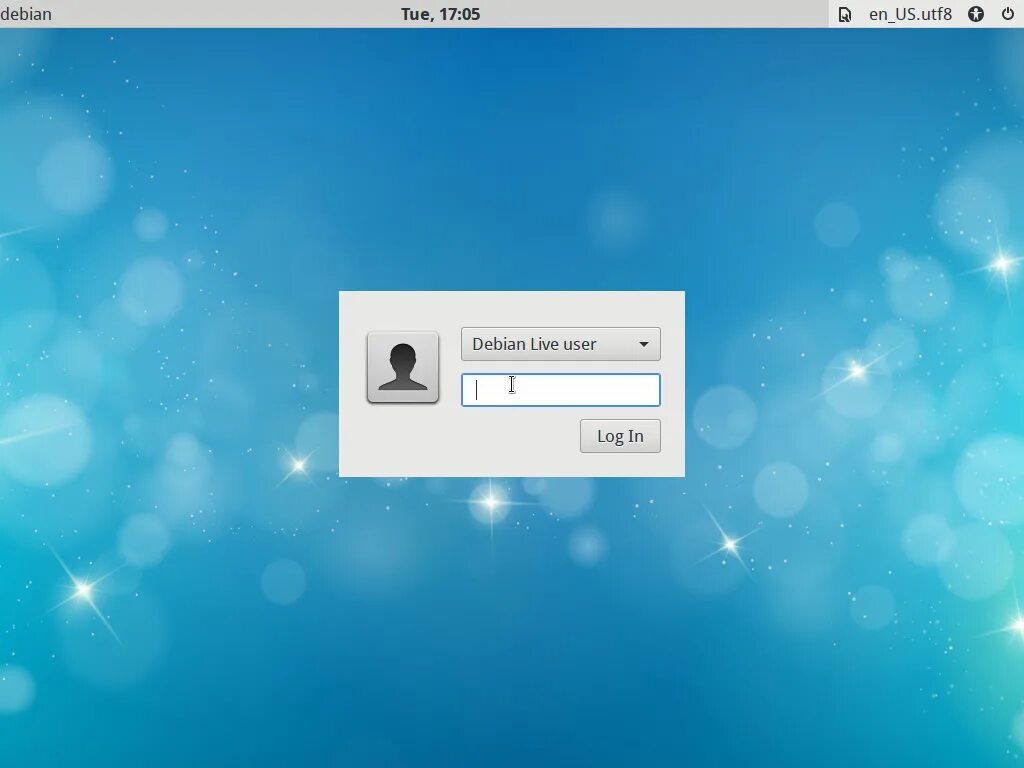The height and width of the screenshot is (768, 1024).
Task: Click the Tue, 17:05 clock
Action: (x=441, y=14)
